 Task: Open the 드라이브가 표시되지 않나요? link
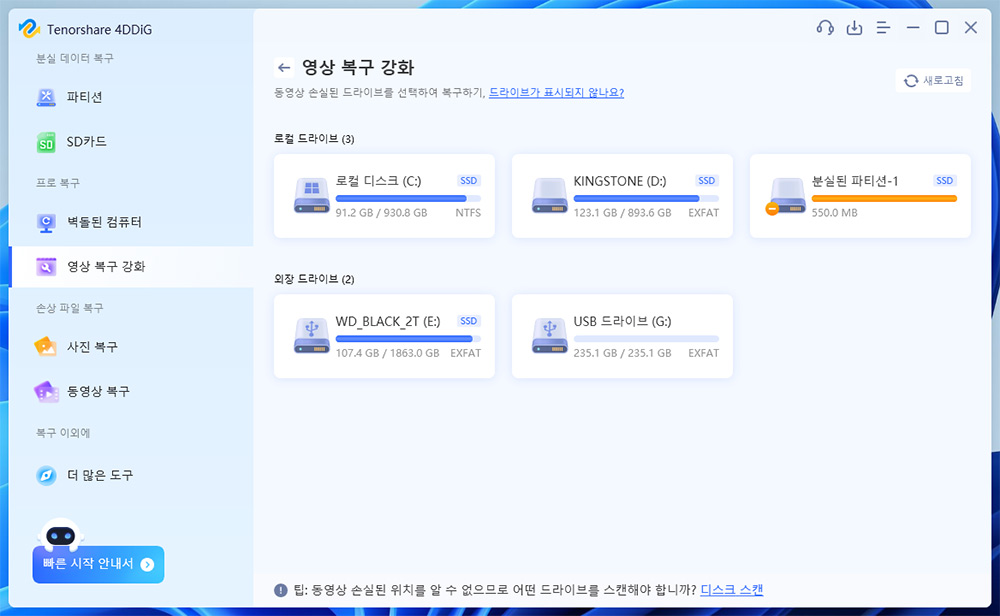click(x=556, y=92)
